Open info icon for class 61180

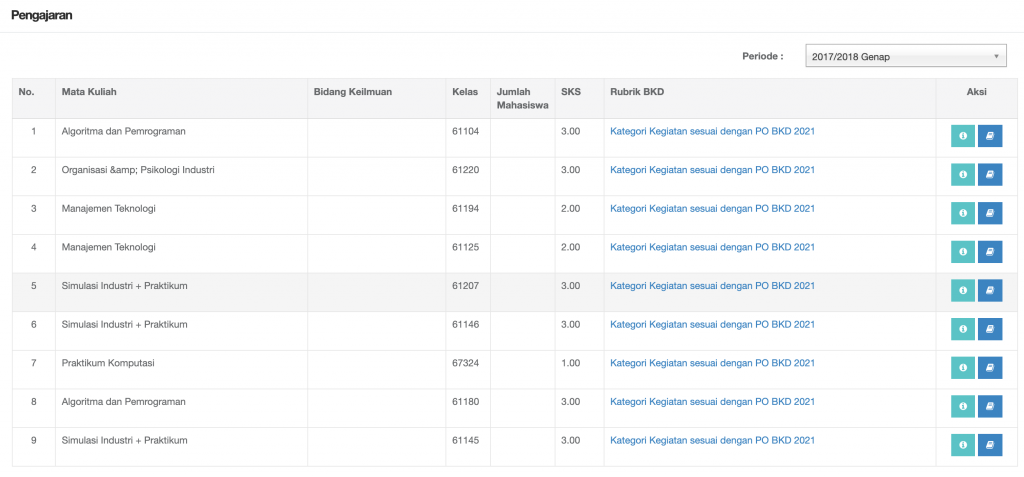tap(963, 406)
